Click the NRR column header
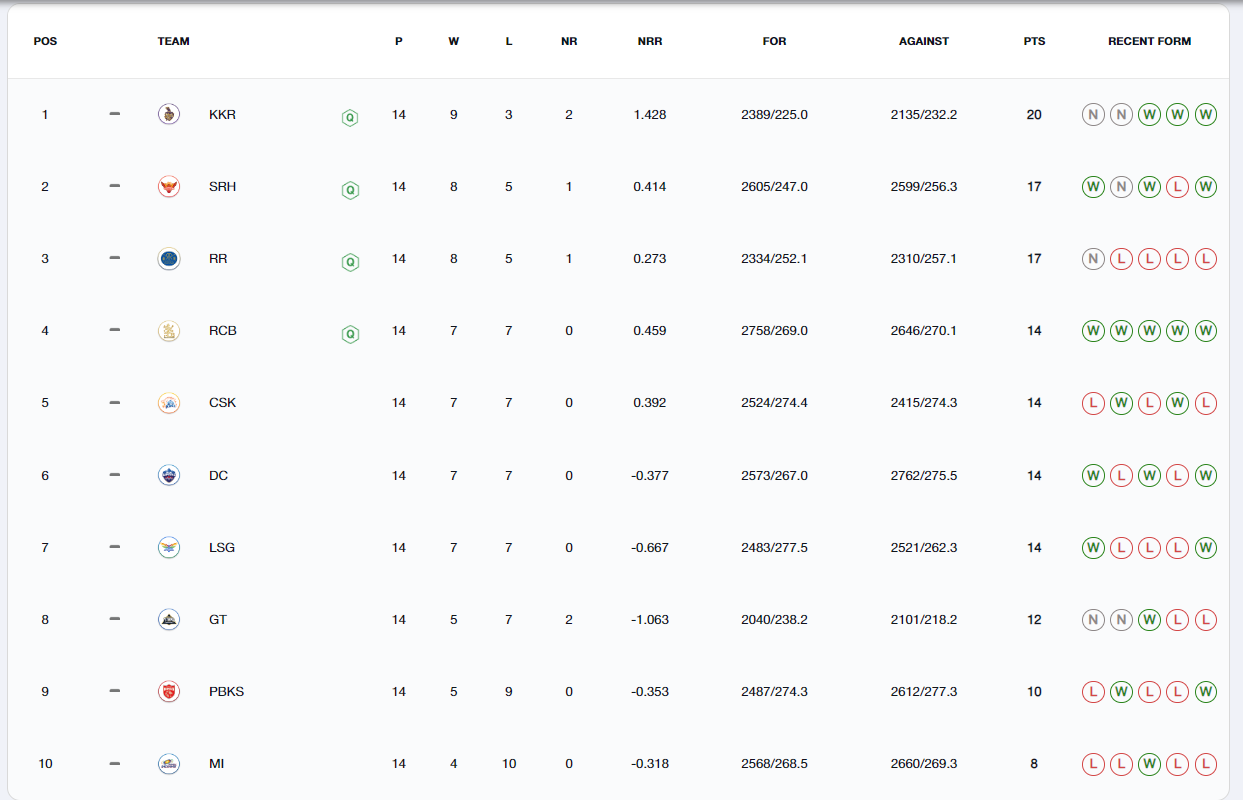This screenshot has height=800, width=1243. pyautogui.click(x=650, y=42)
